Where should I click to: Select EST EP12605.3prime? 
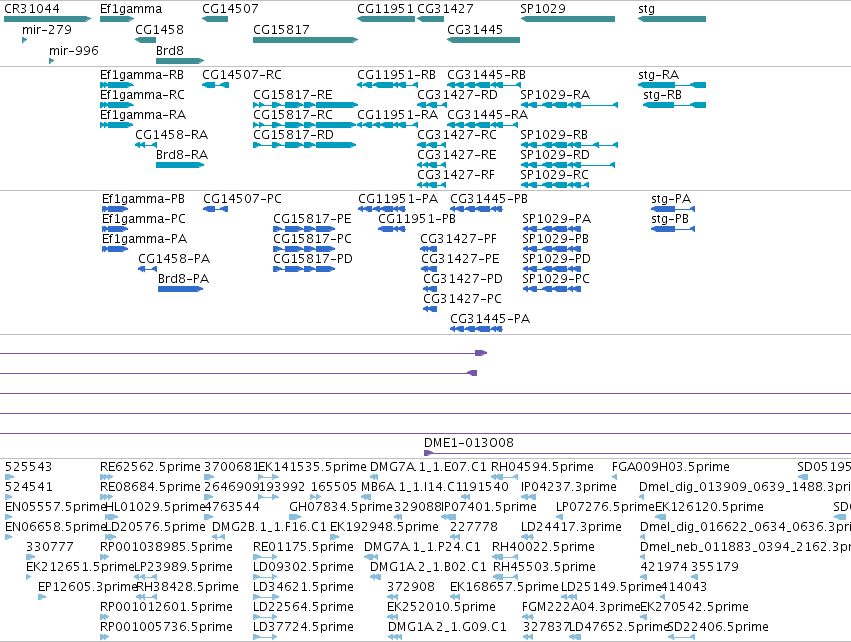coord(86,587)
